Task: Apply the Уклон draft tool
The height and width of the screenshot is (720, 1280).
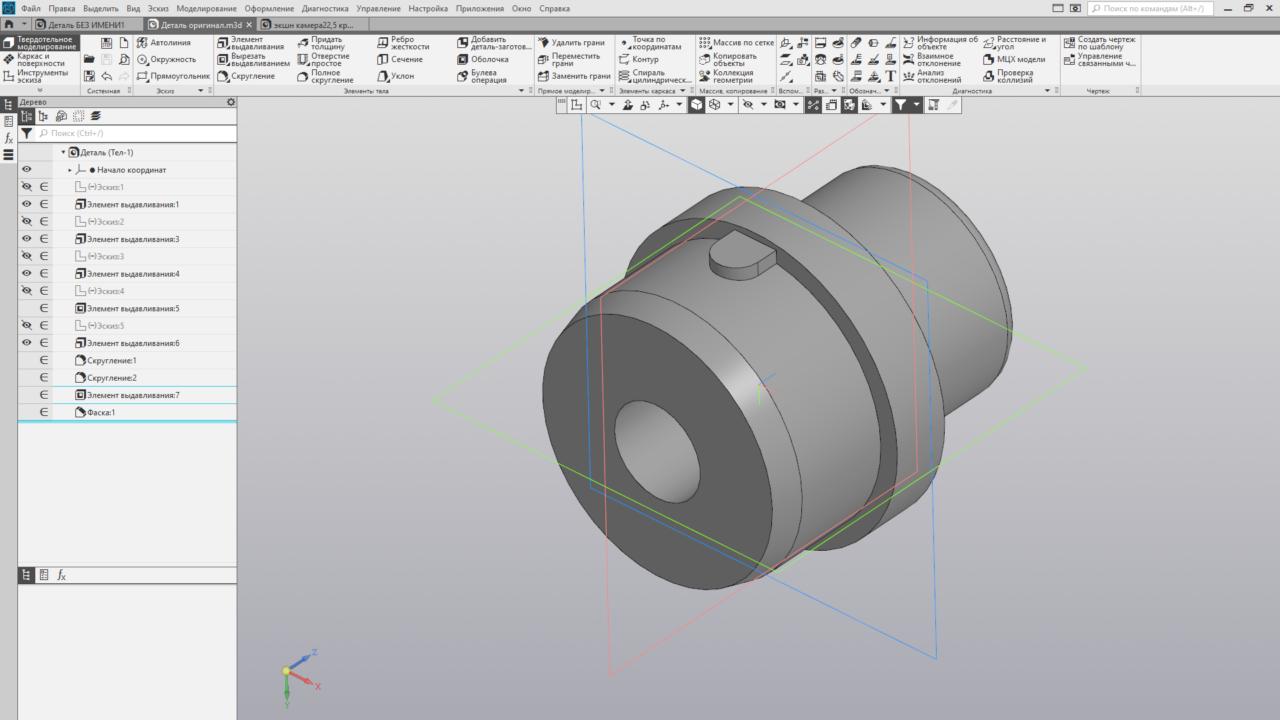Action: pyautogui.click(x=395, y=76)
